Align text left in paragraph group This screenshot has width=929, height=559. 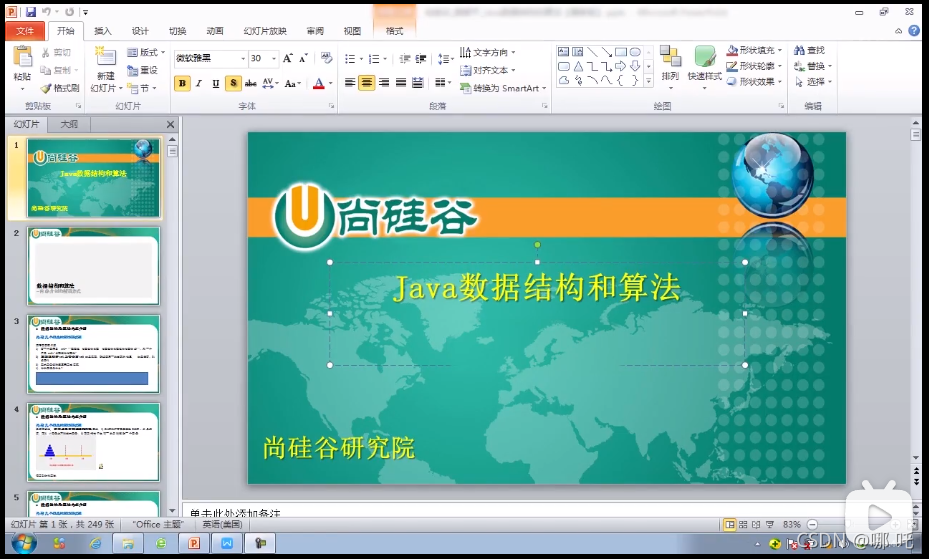click(x=350, y=83)
